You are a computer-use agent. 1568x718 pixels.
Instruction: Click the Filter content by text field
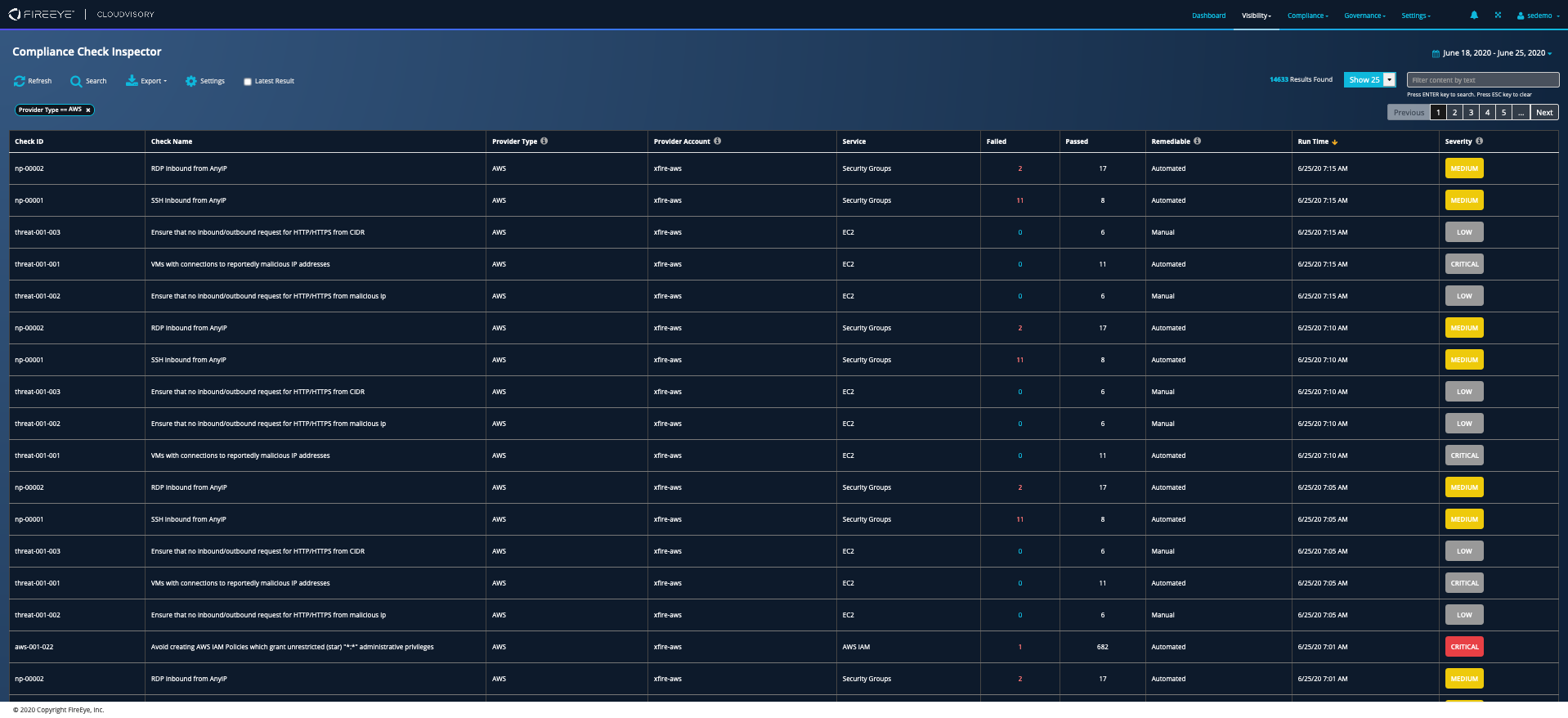pos(1482,80)
